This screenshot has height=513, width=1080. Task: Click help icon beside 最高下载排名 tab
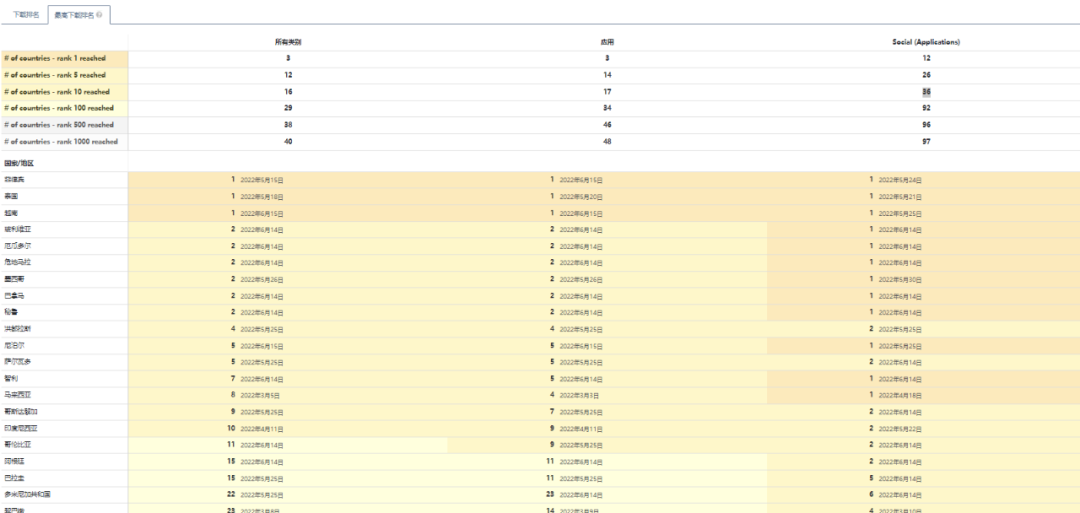99,15
